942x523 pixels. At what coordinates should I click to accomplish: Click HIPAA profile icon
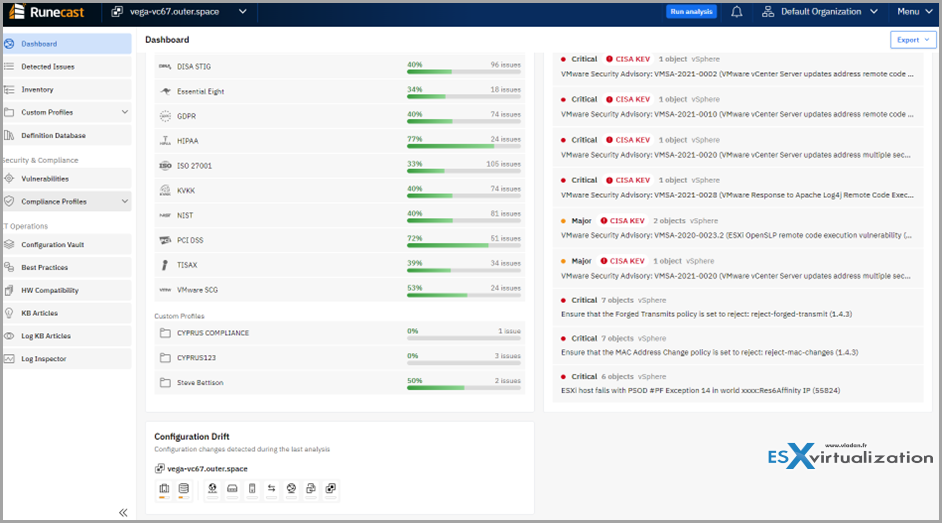pos(165,141)
